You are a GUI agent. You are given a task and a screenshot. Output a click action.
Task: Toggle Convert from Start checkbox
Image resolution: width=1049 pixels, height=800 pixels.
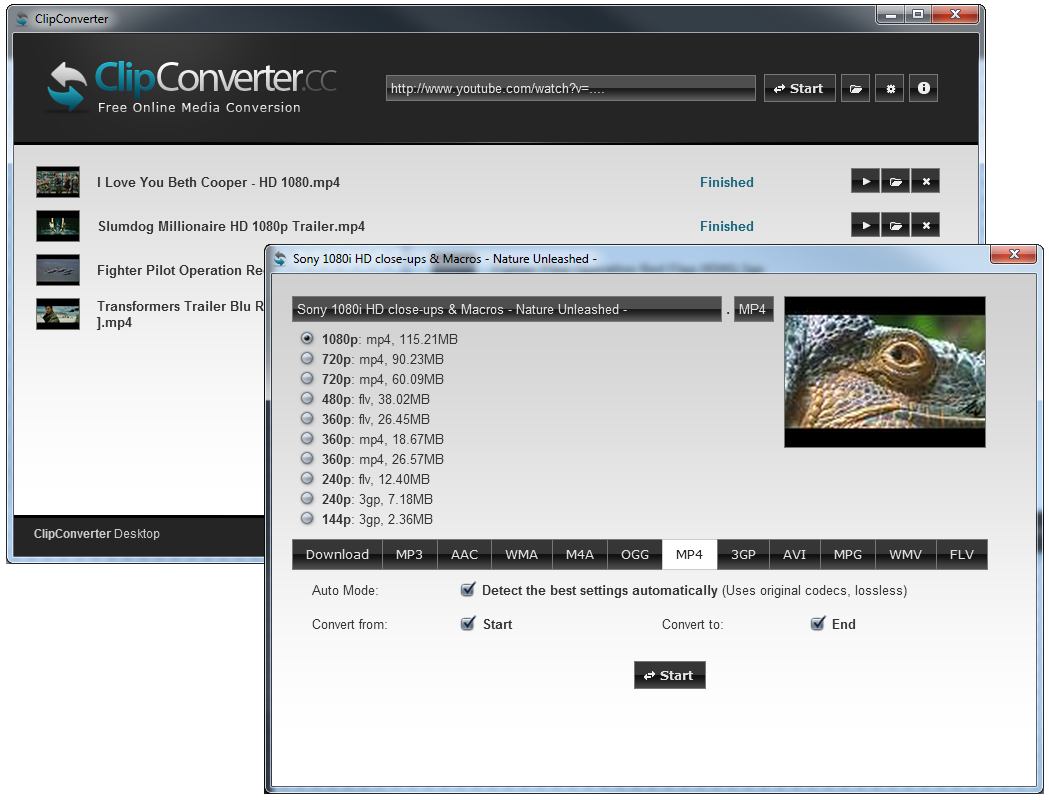pyautogui.click(x=468, y=623)
